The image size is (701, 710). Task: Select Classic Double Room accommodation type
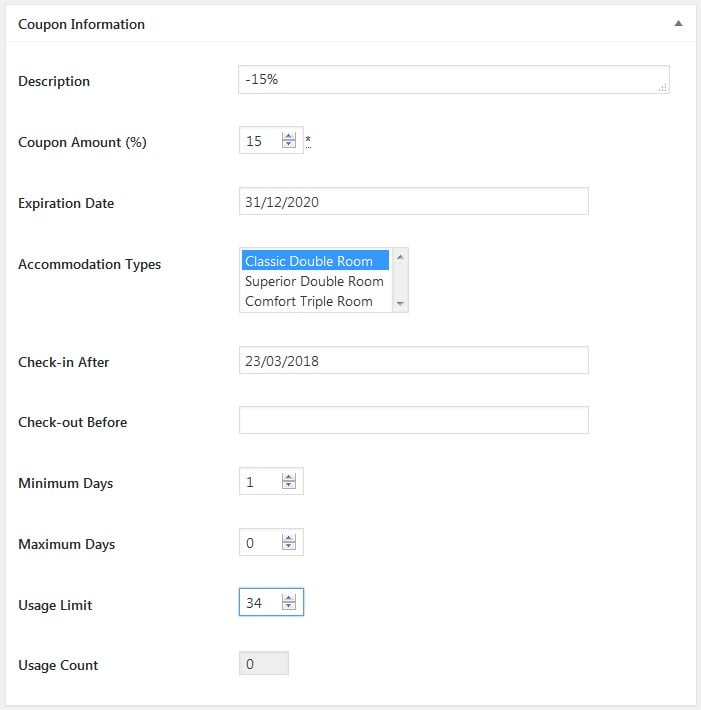[314, 261]
